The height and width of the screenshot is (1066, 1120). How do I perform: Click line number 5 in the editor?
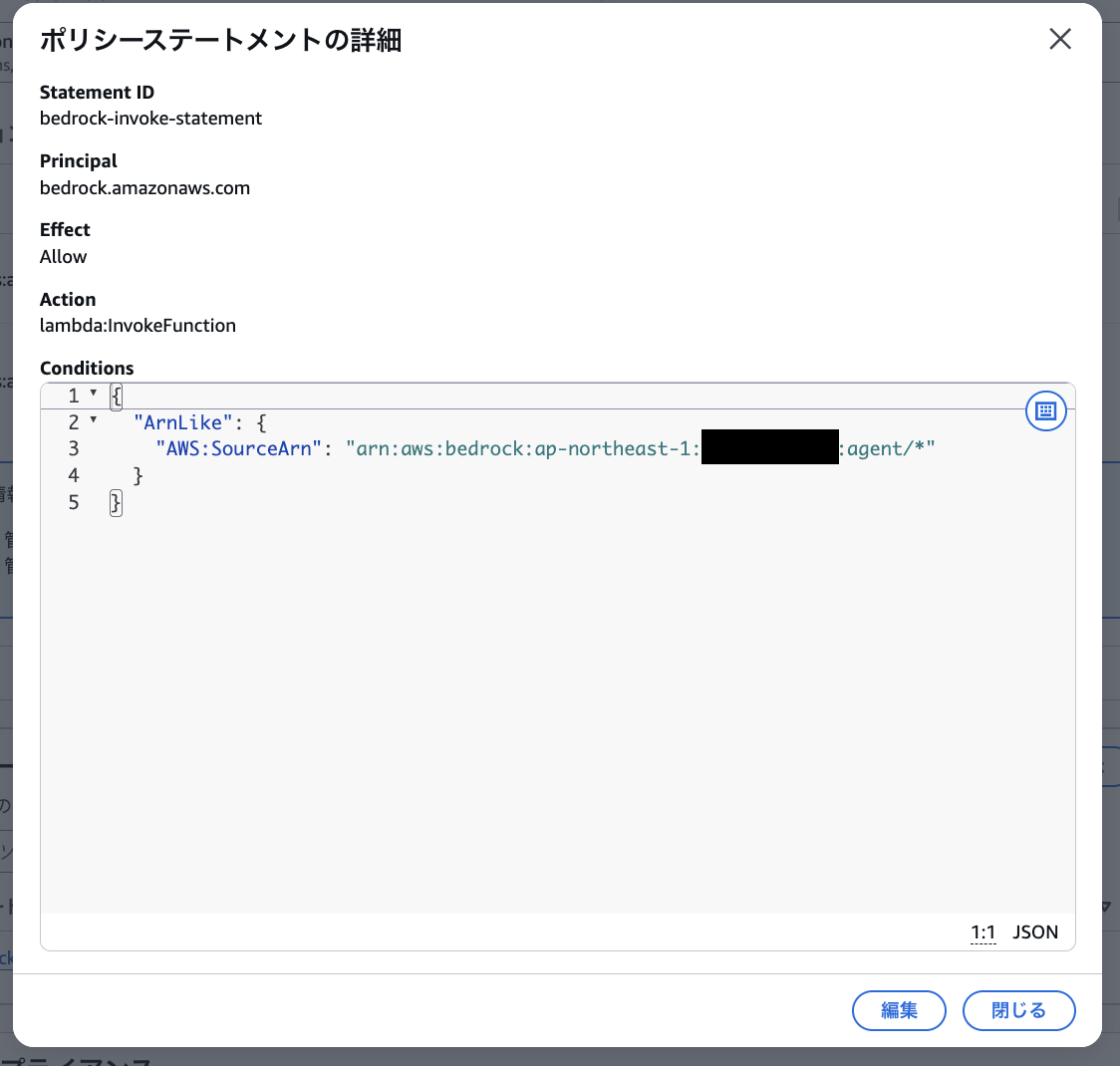[x=73, y=502]
